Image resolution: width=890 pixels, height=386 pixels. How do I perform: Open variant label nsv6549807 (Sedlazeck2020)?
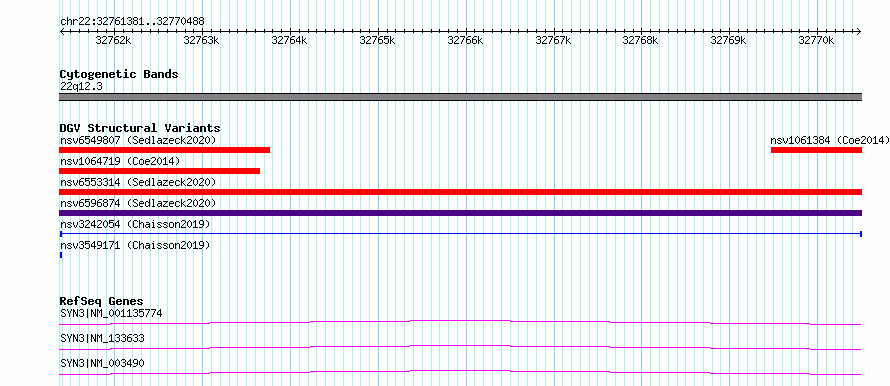coord(138,140)
